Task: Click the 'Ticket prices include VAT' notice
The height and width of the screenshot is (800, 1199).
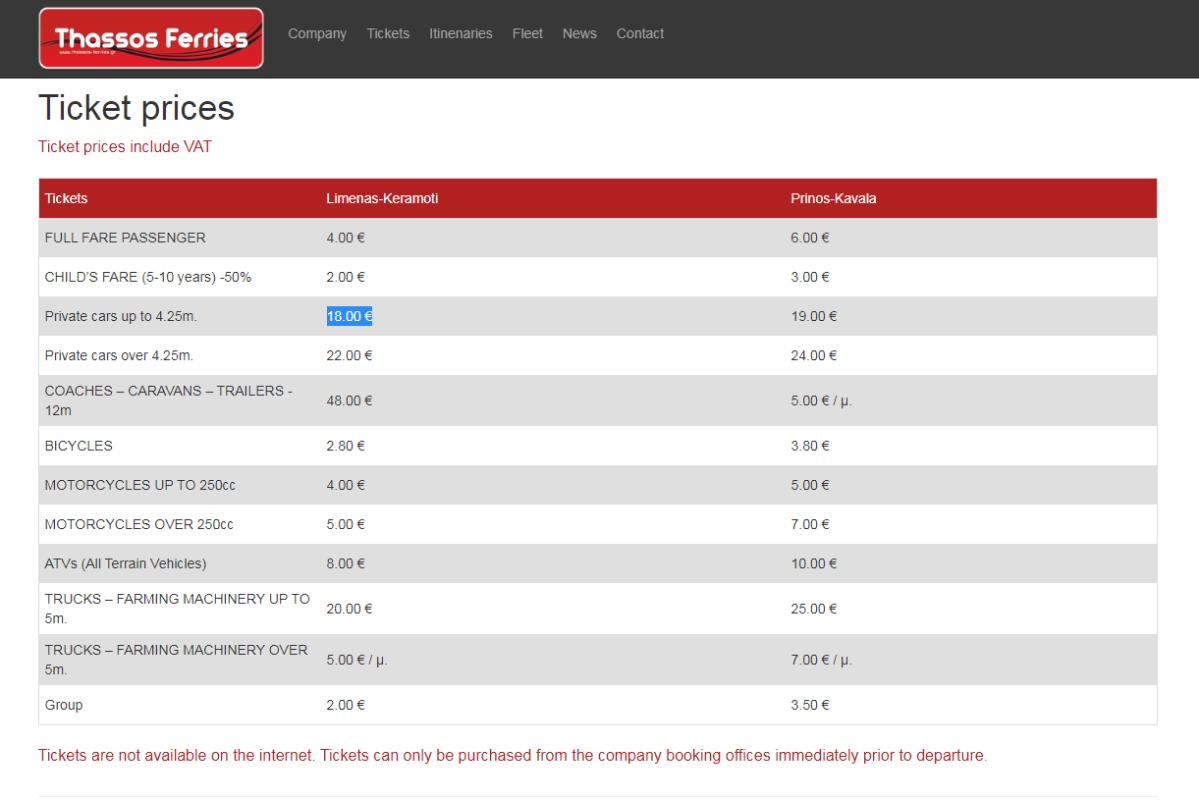Action: coord(125,147)
